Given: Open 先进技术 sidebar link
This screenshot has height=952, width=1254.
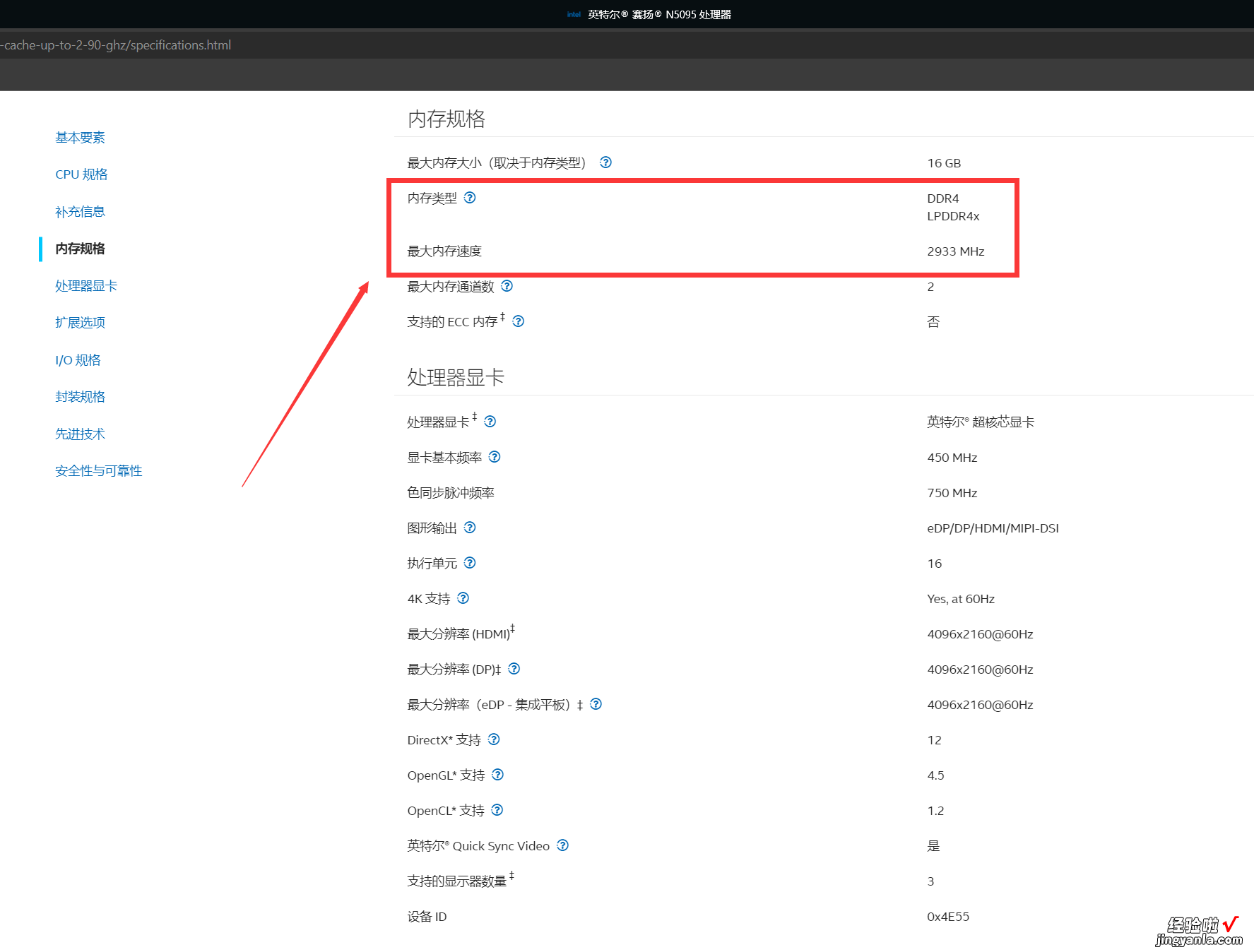Looking at the screenshot, I should coord(80,434).
